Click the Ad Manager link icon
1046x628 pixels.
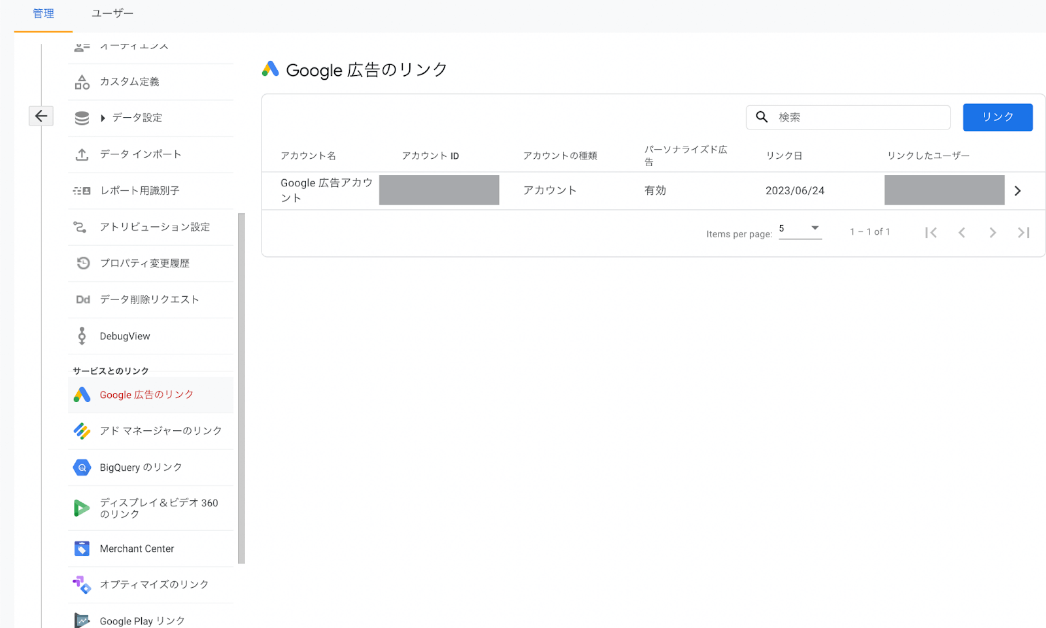coord(81,431)
